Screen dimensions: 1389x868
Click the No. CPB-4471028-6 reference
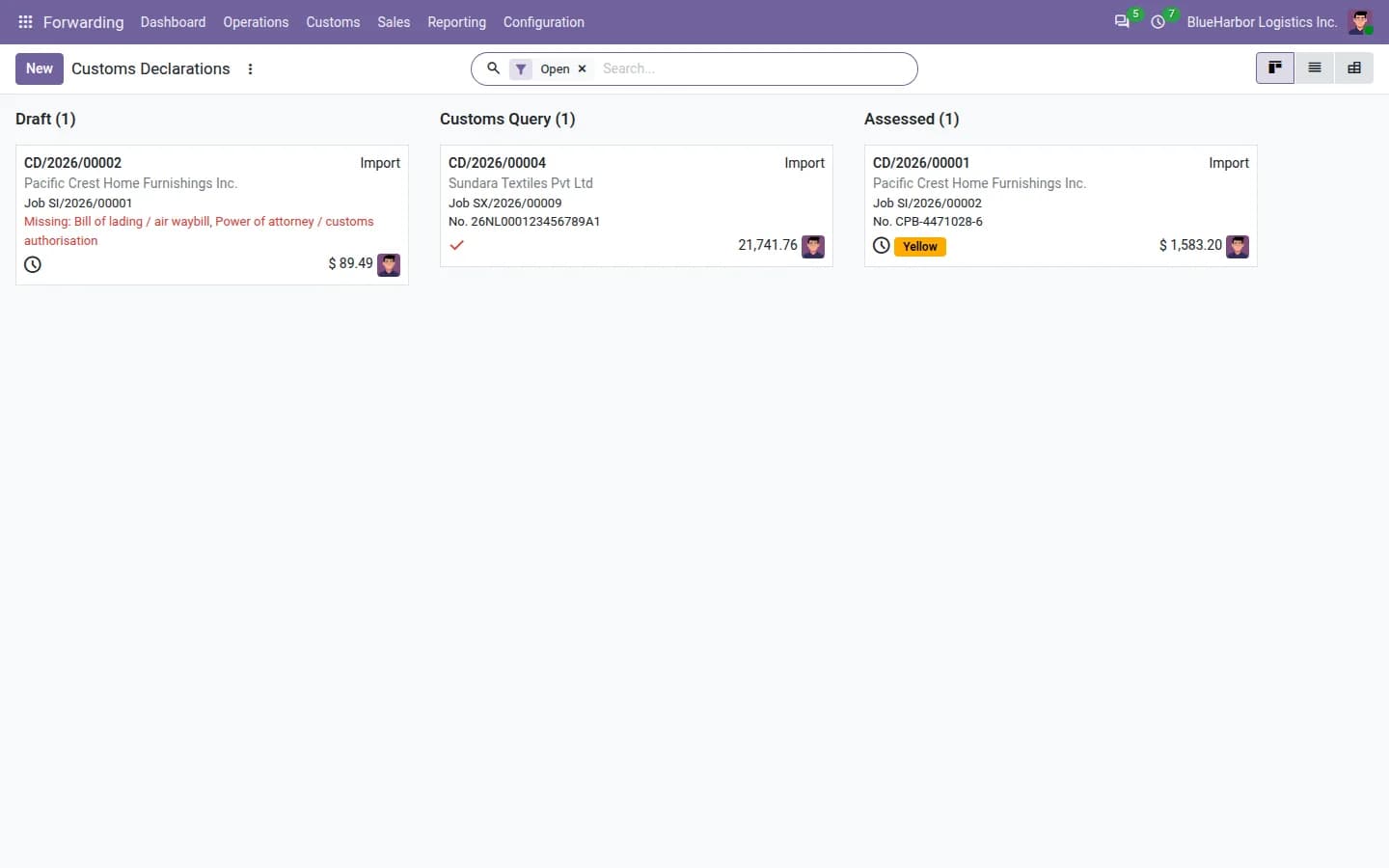[x=928, y=222]
